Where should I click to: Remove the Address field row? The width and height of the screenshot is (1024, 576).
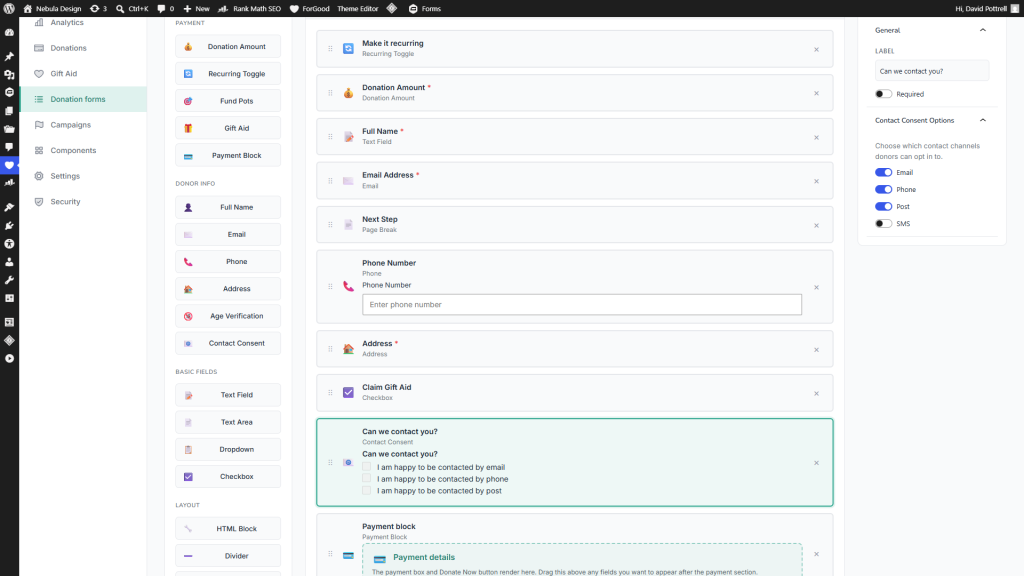pos(816,350)
